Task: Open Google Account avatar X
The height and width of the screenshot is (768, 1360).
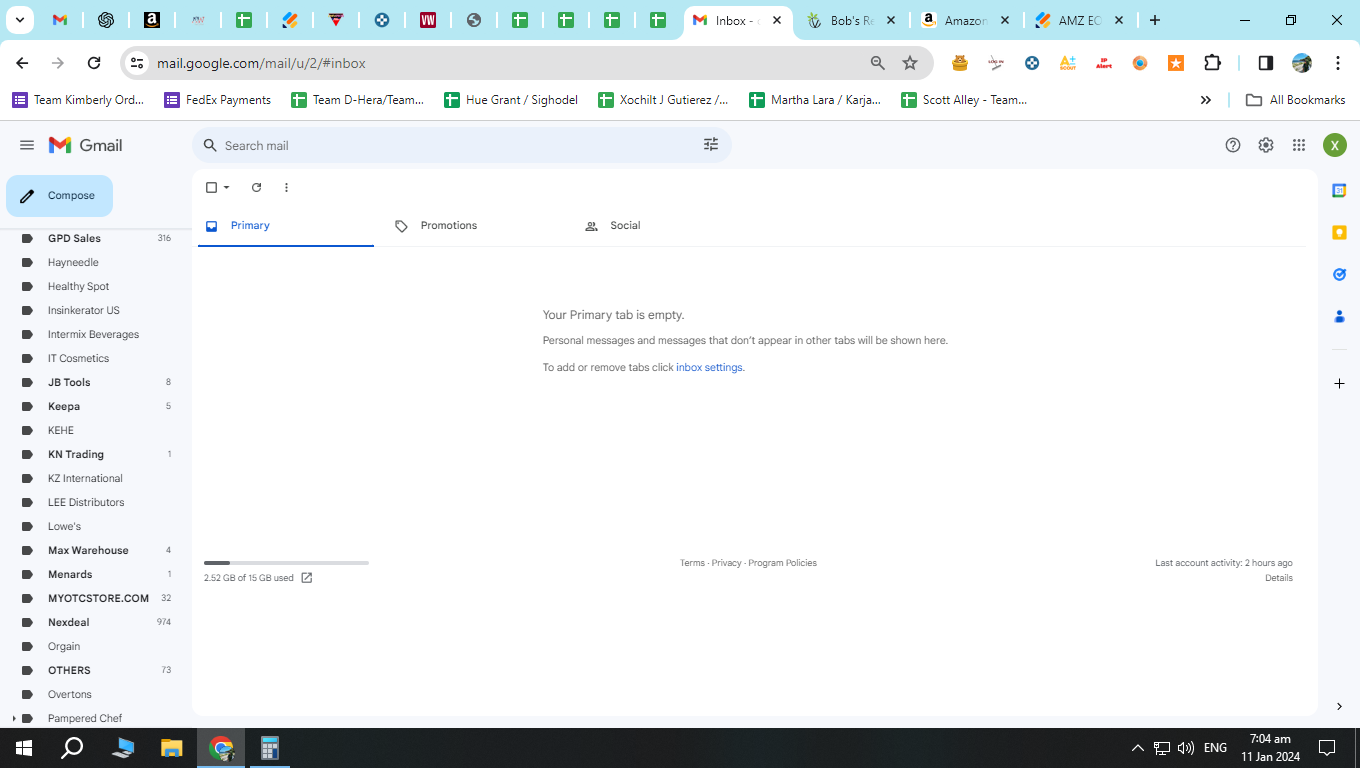Action: click(x=1334, y=145)
